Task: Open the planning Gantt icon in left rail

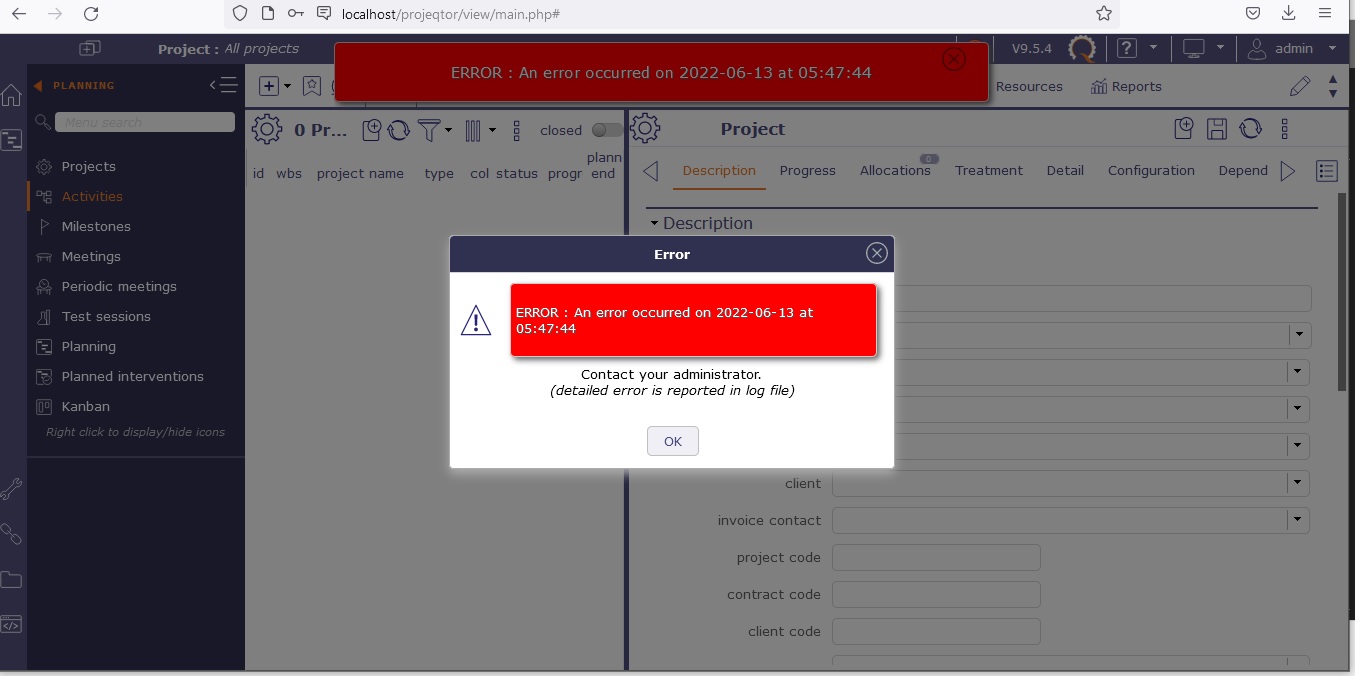Action: (11, 140)
